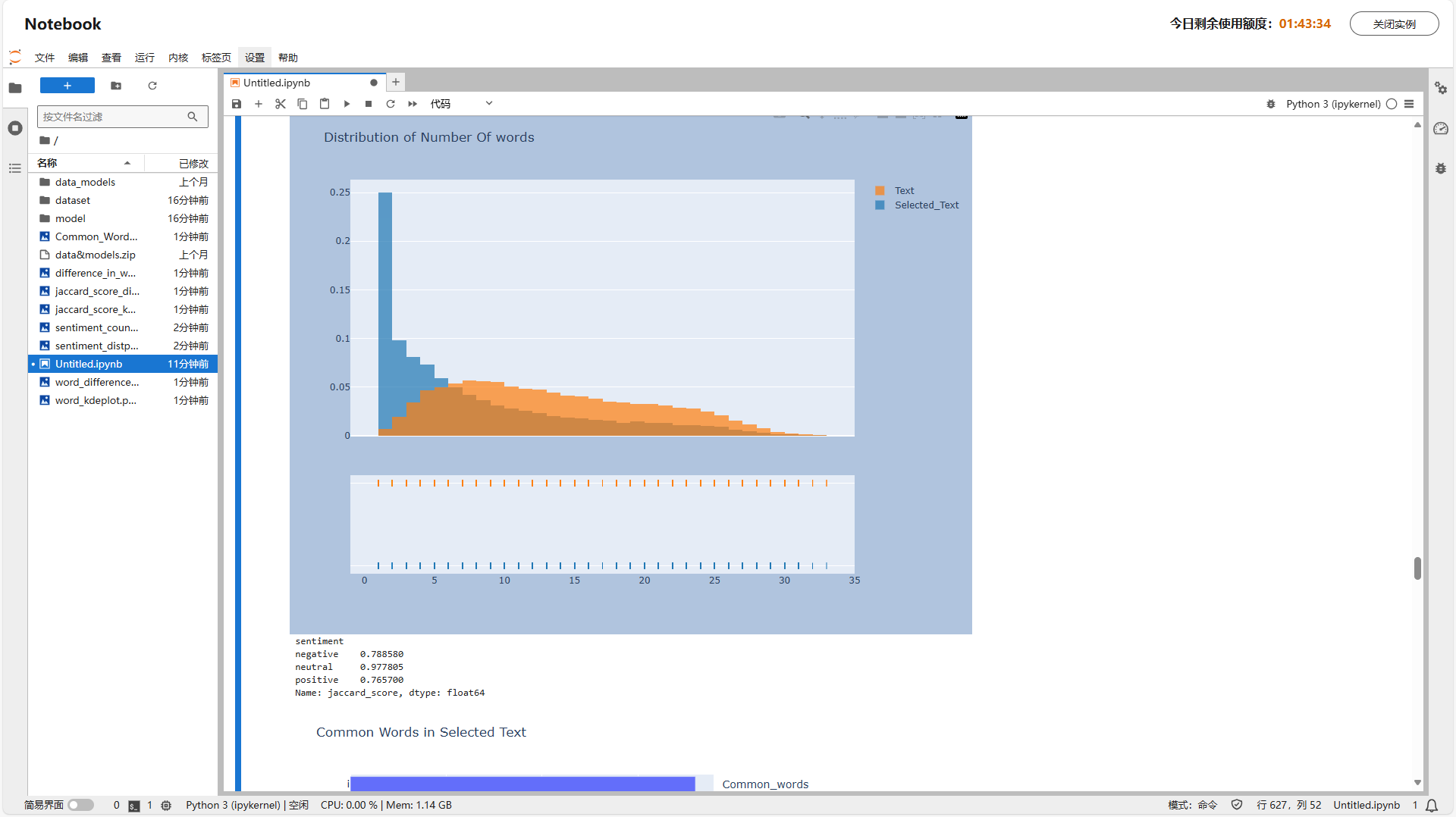
Task: Click the scroll up arrow
Action: [x=1417, y=125]
